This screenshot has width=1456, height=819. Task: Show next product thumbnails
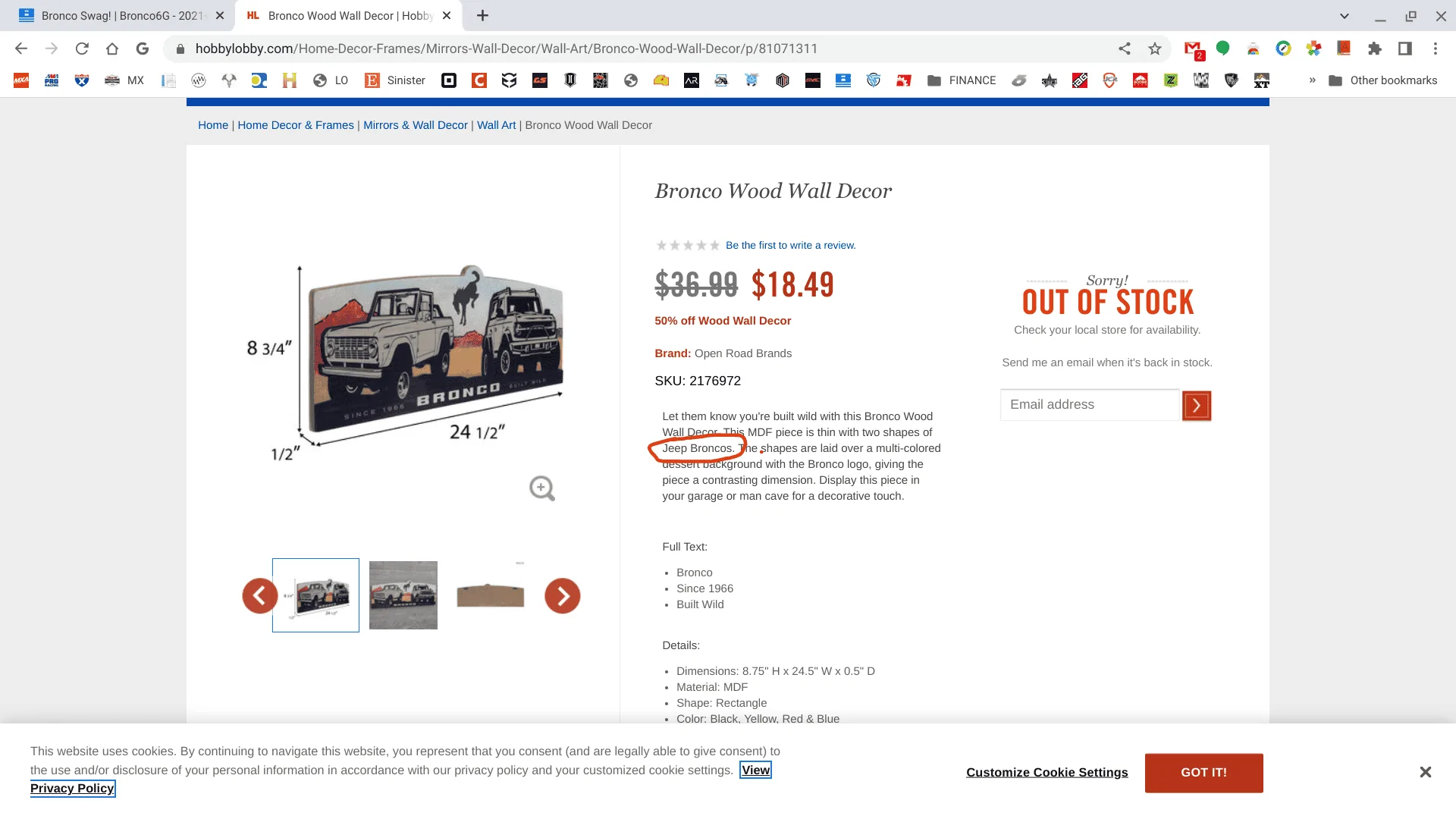(563, 596)
